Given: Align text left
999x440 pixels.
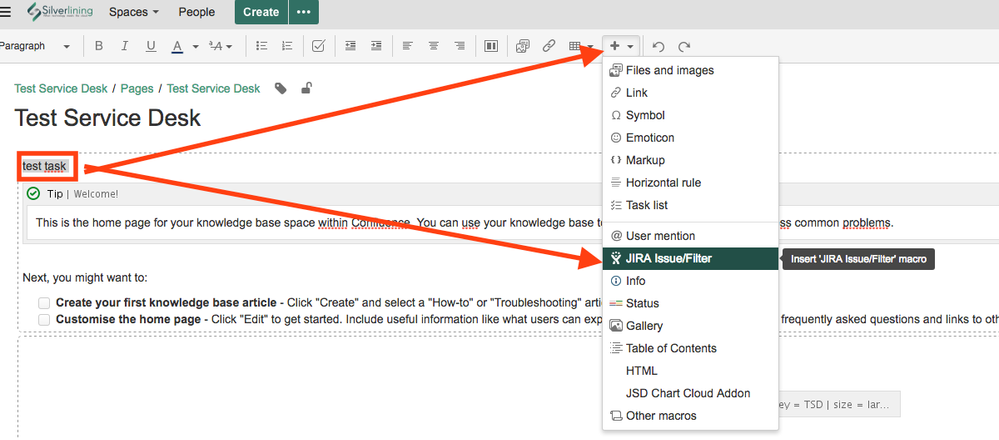Looking at the screenshot, I should [x=408, y=46].
